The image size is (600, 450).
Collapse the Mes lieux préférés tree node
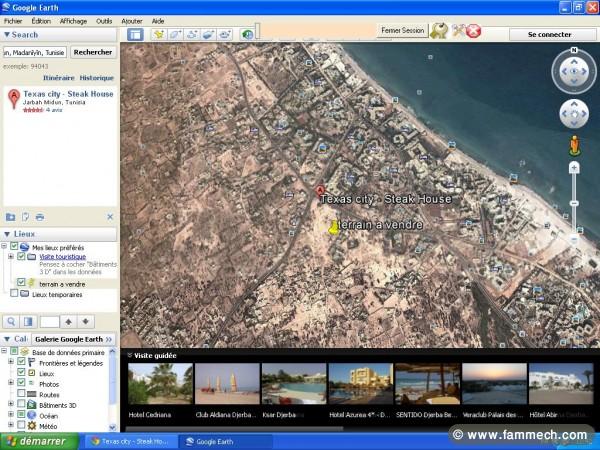click(x=4, y=246)
